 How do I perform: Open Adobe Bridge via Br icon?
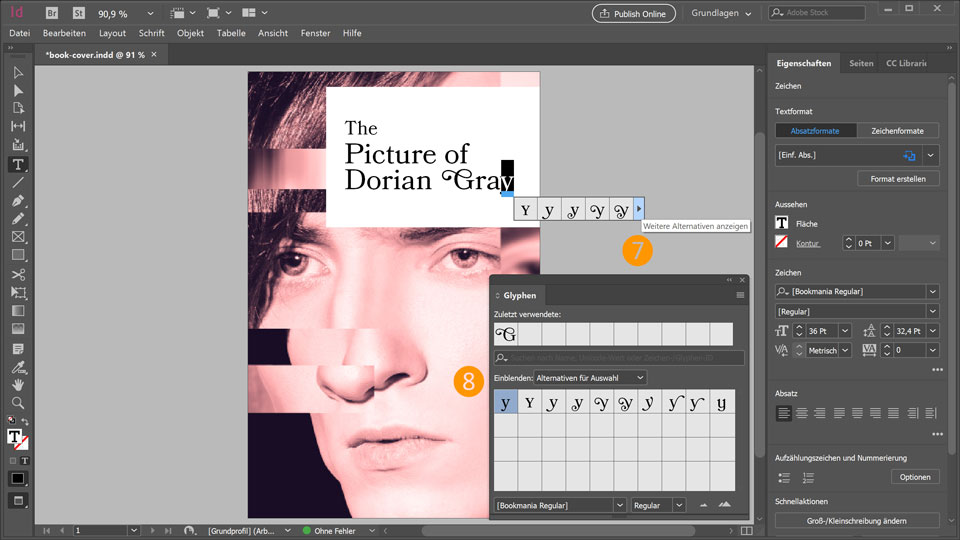point(52,13)
